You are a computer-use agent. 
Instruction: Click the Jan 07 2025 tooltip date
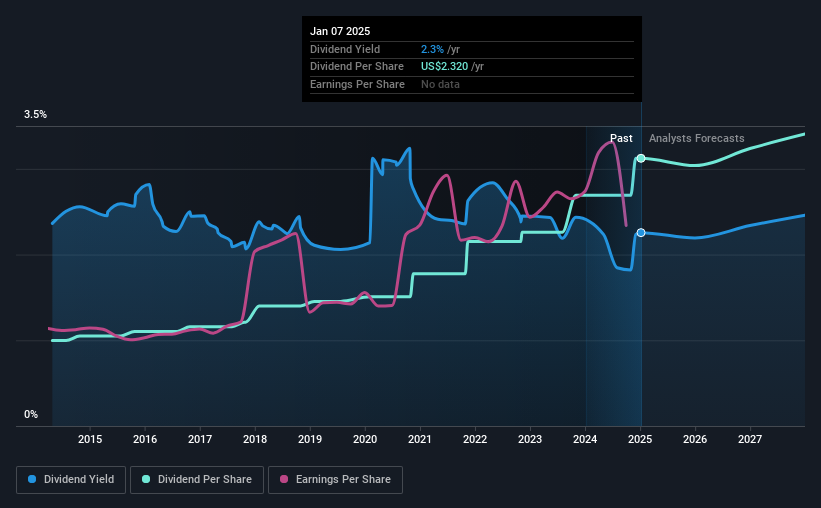pos(340,31)
